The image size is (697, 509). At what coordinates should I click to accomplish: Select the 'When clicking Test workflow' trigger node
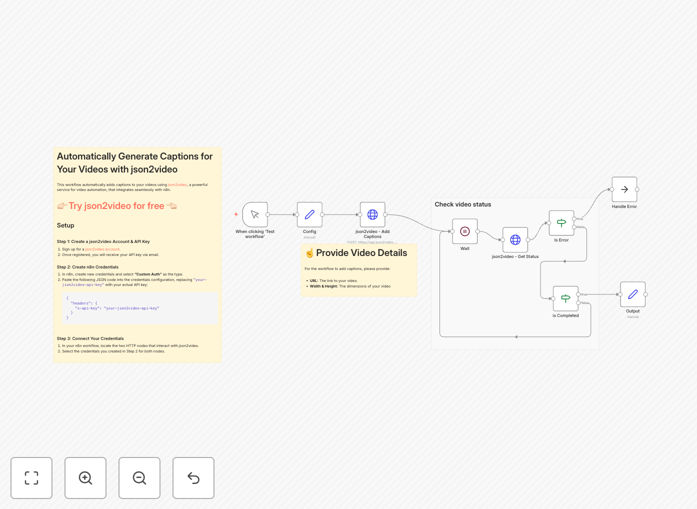255,215
